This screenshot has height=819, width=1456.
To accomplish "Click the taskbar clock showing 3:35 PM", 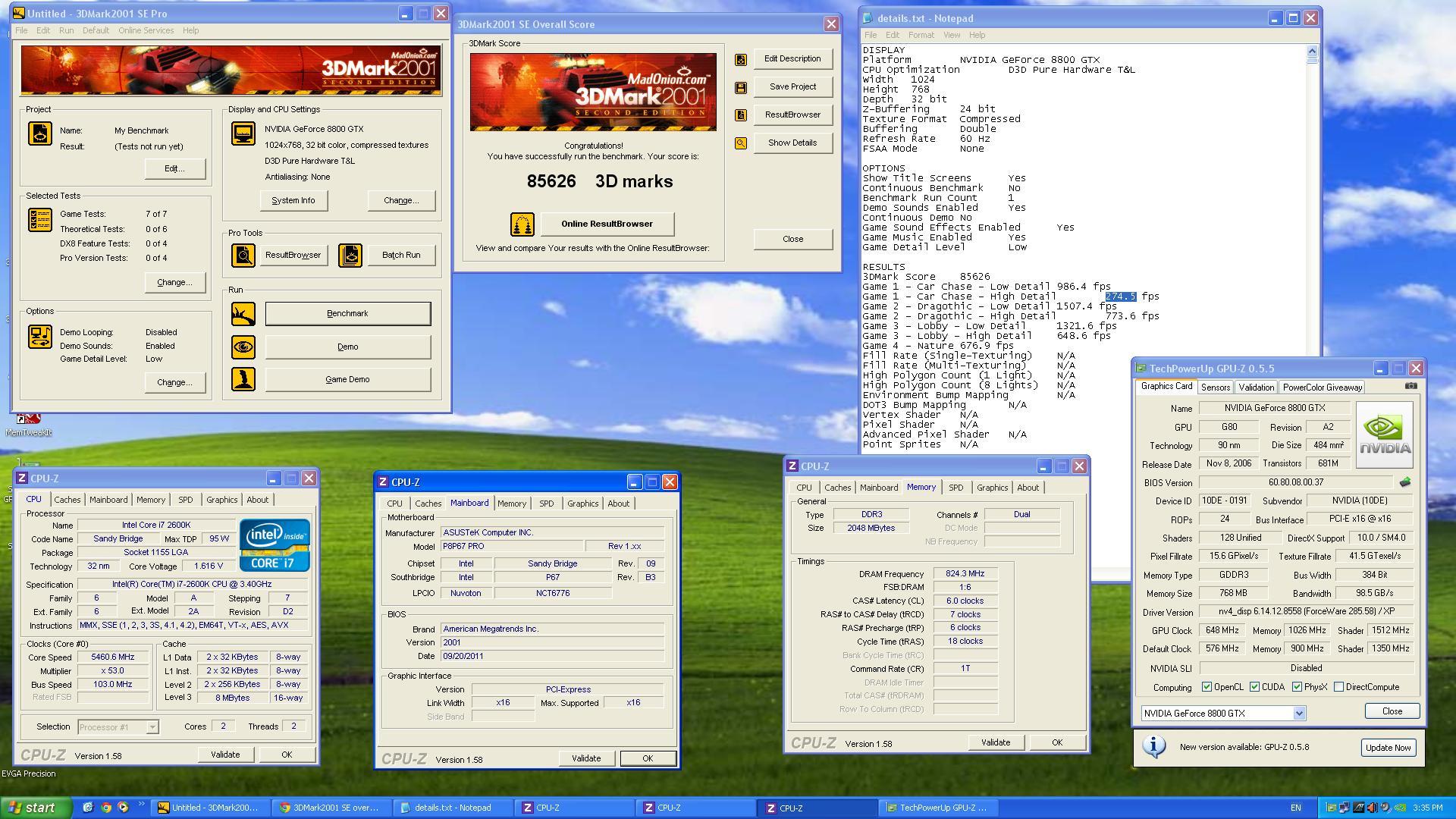I will pos(1428,808).
